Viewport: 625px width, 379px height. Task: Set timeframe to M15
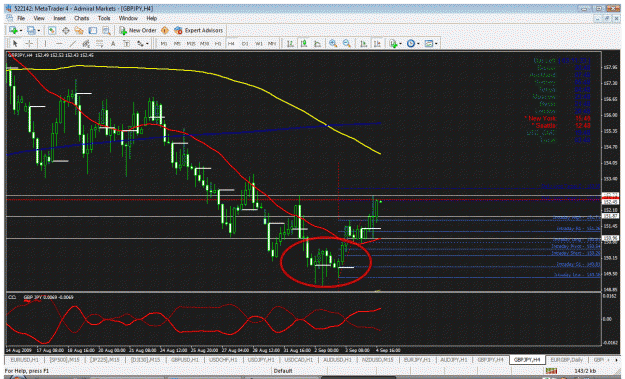pos(191,43)
